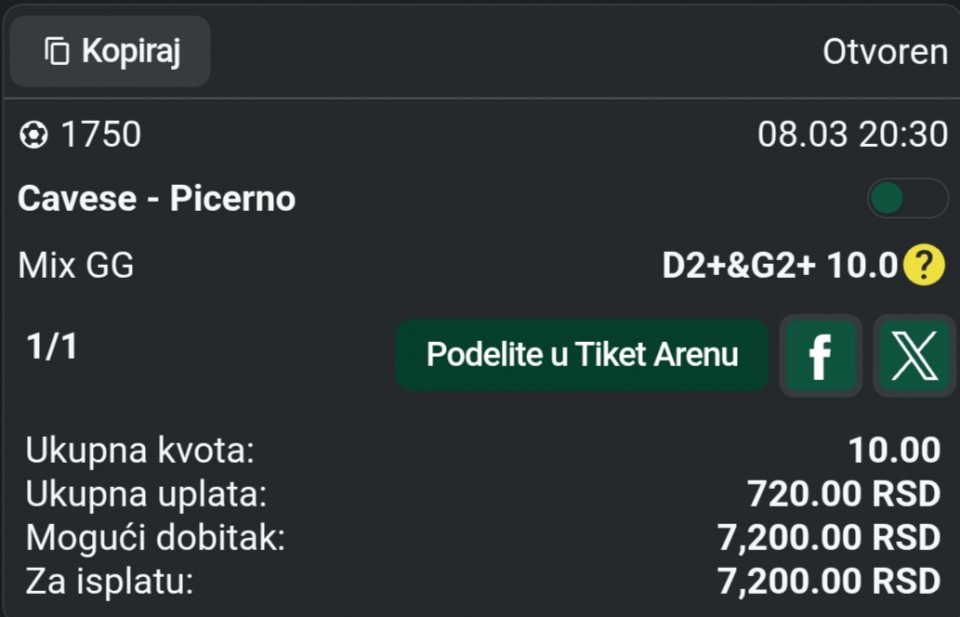Click the Za isplatu label
This screenshot has height=617, width=960.
109,580
